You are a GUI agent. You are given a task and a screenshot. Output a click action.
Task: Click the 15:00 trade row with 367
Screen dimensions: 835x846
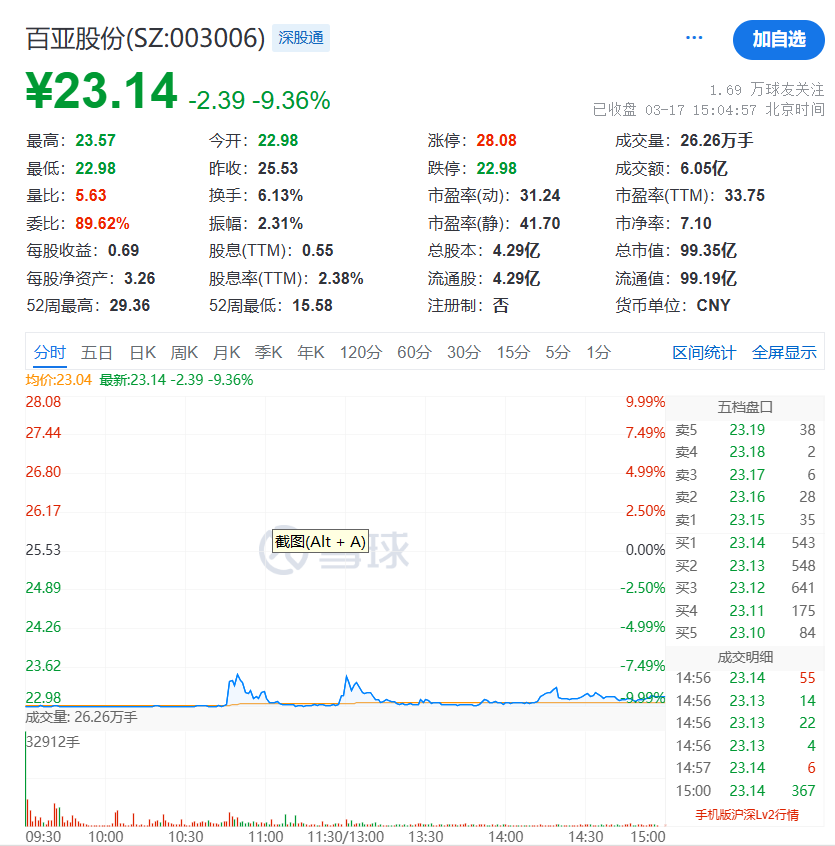click(745, 790)
